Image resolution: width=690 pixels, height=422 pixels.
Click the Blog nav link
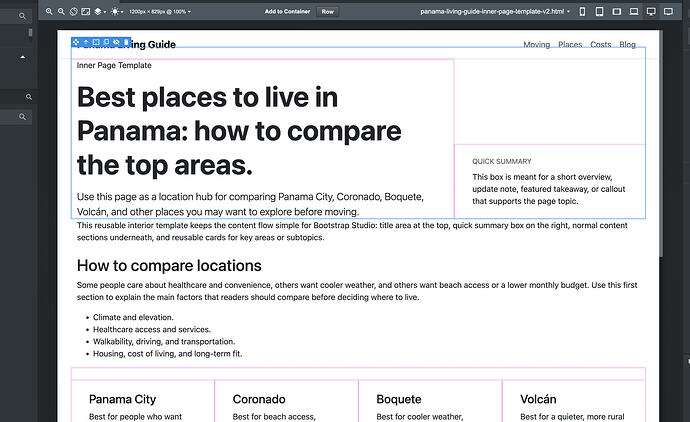[x=627, y=44]
